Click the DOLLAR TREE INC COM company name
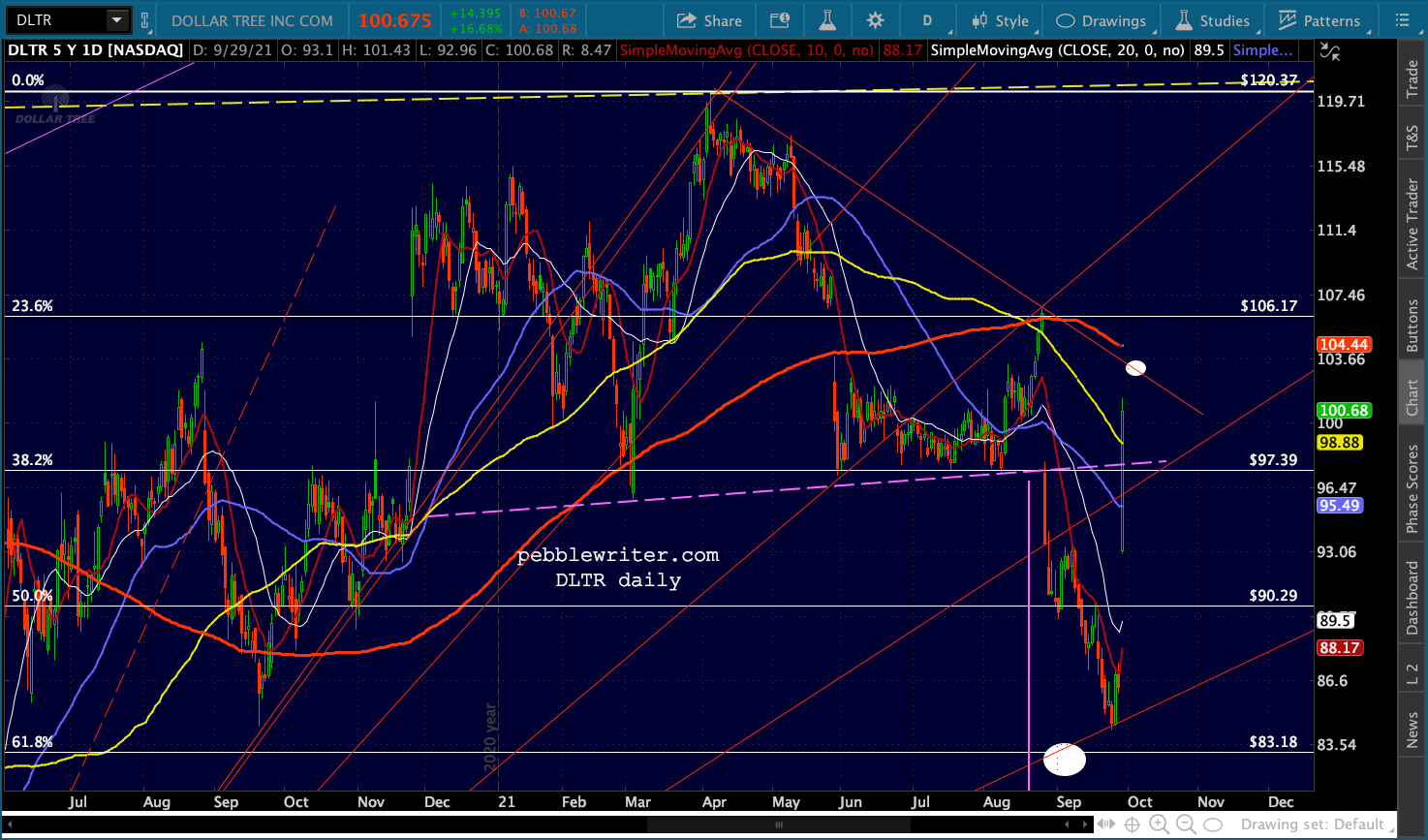The image size is (1428, 840). coord(252,20)
